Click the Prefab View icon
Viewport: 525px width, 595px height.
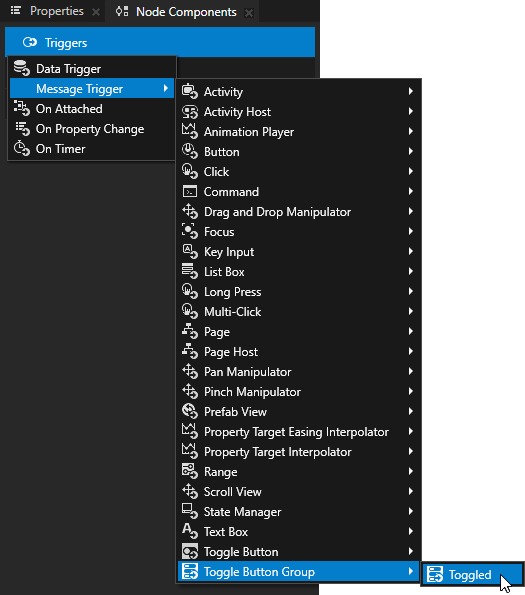click(190, 411)
